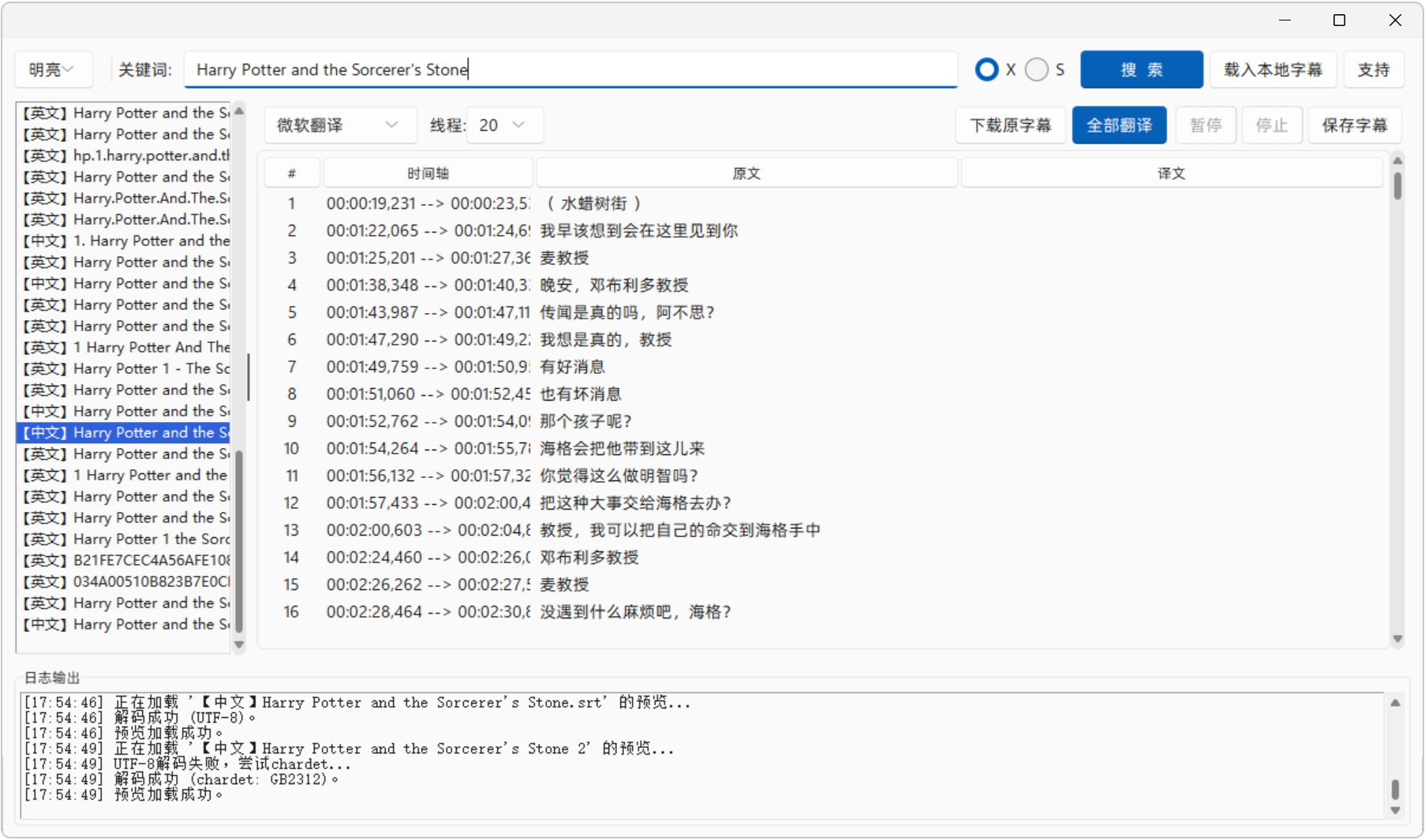Start translation with 全部翻译 button

(1120, 125)
